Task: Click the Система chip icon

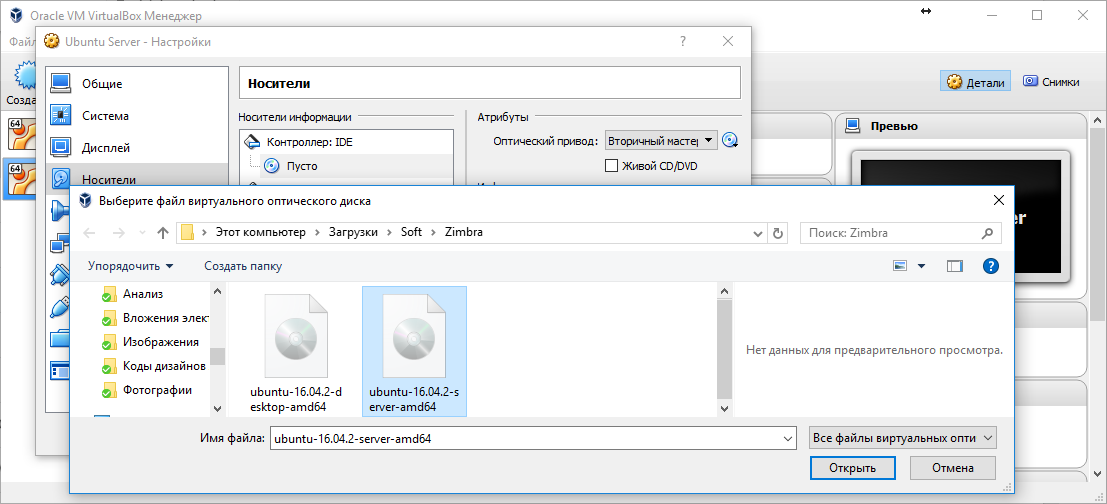Action: pos(61,116)
